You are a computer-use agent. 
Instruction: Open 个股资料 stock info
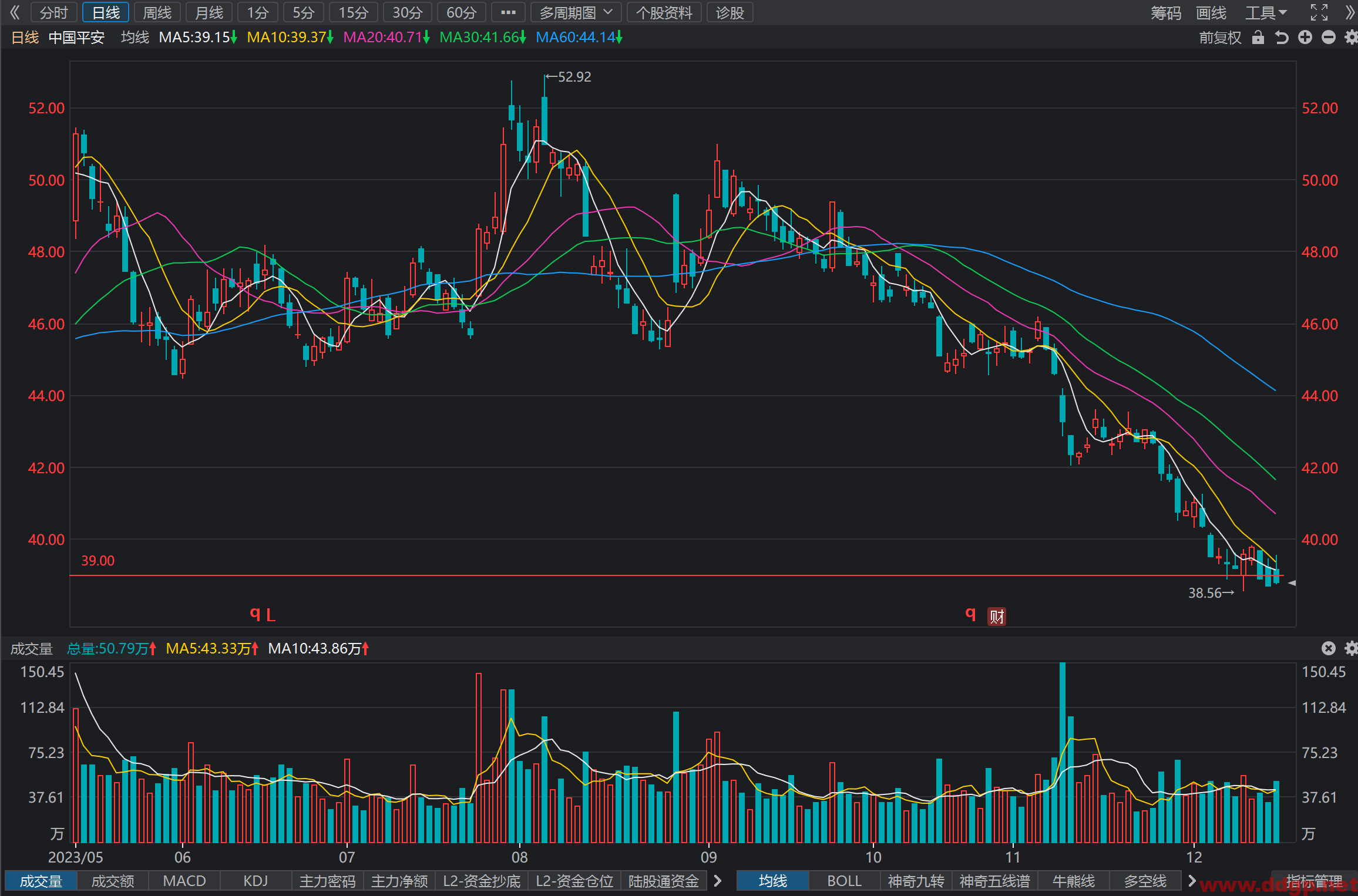point(664,12)
